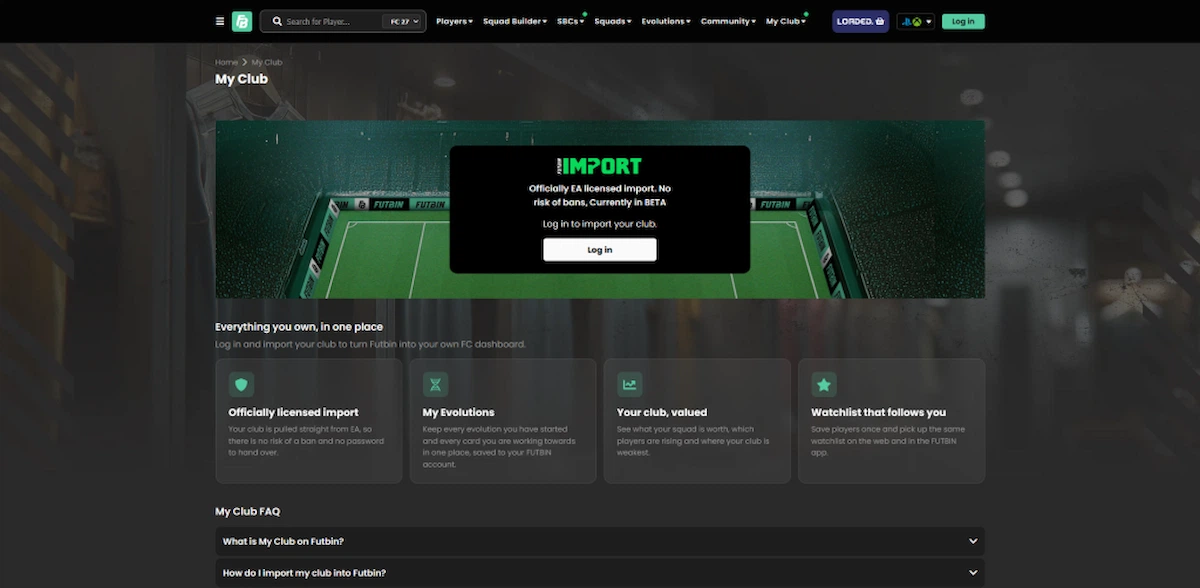Open the Players menu
This screenshot has width=1200, height=588.
coord(455,21)
